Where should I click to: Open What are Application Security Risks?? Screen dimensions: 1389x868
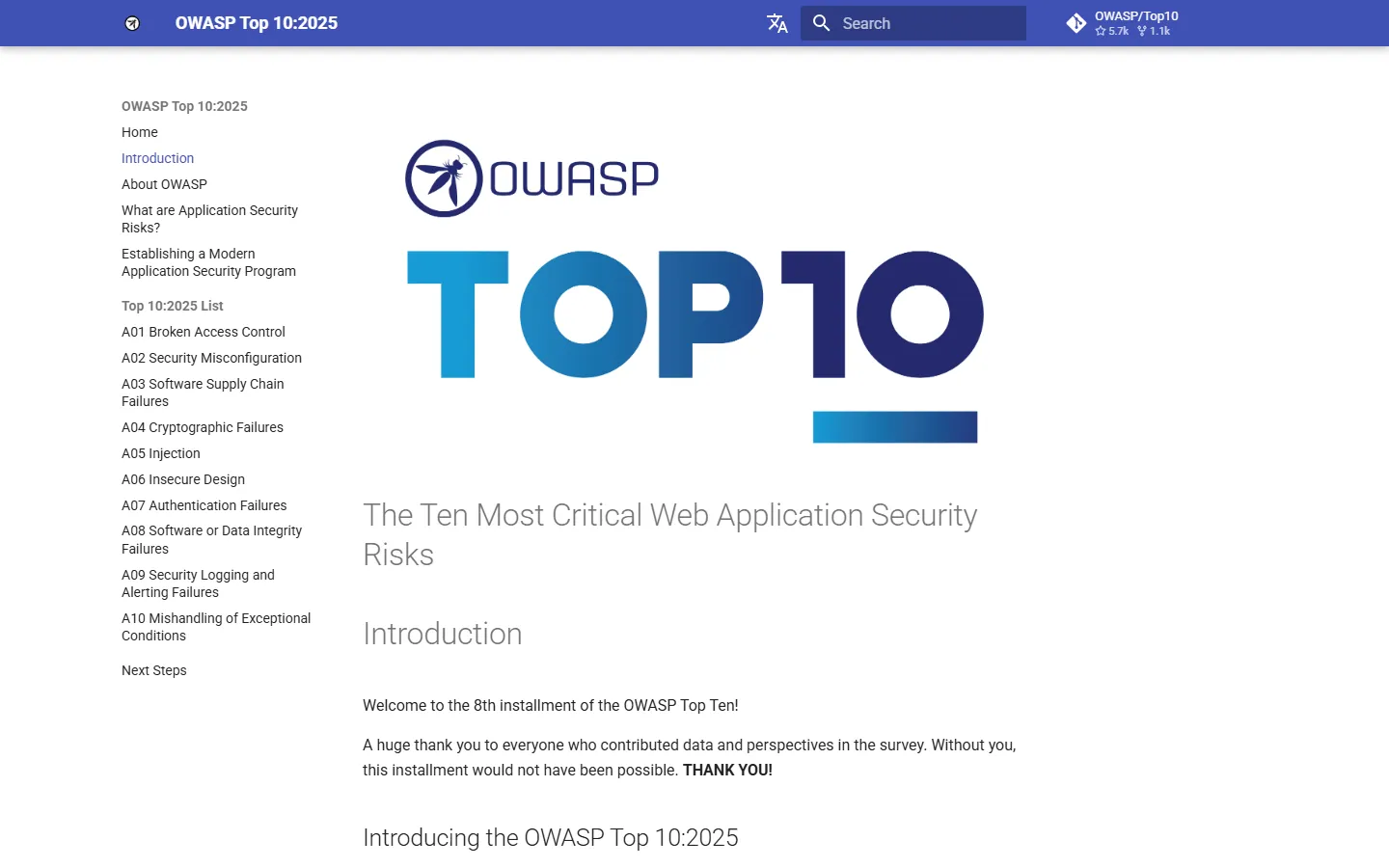[209, 219]
